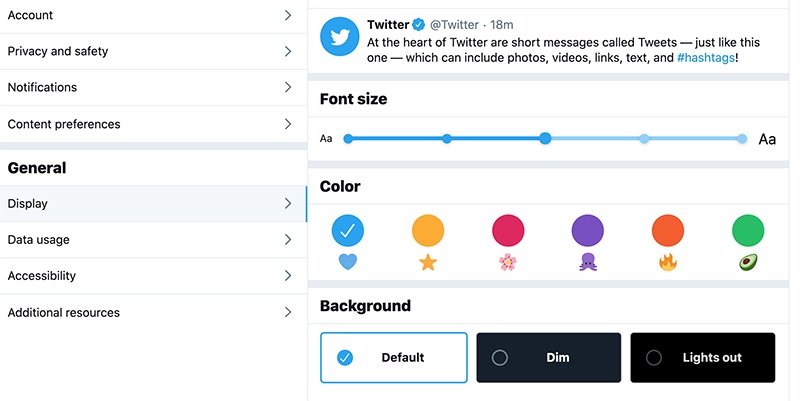Screen dimensions: 800x401
Task: Select the Lights out background
Action: click(x=702, y=357)
